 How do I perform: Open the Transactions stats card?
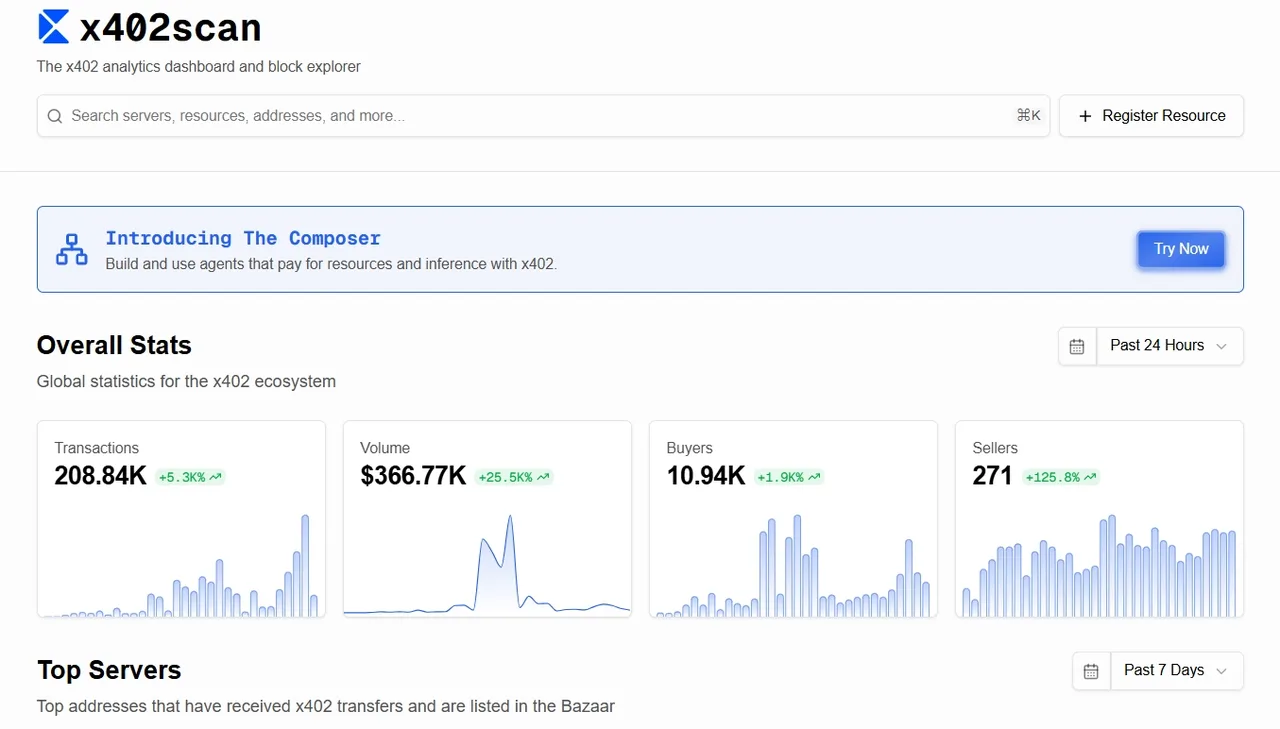click(x=181, y=518)
